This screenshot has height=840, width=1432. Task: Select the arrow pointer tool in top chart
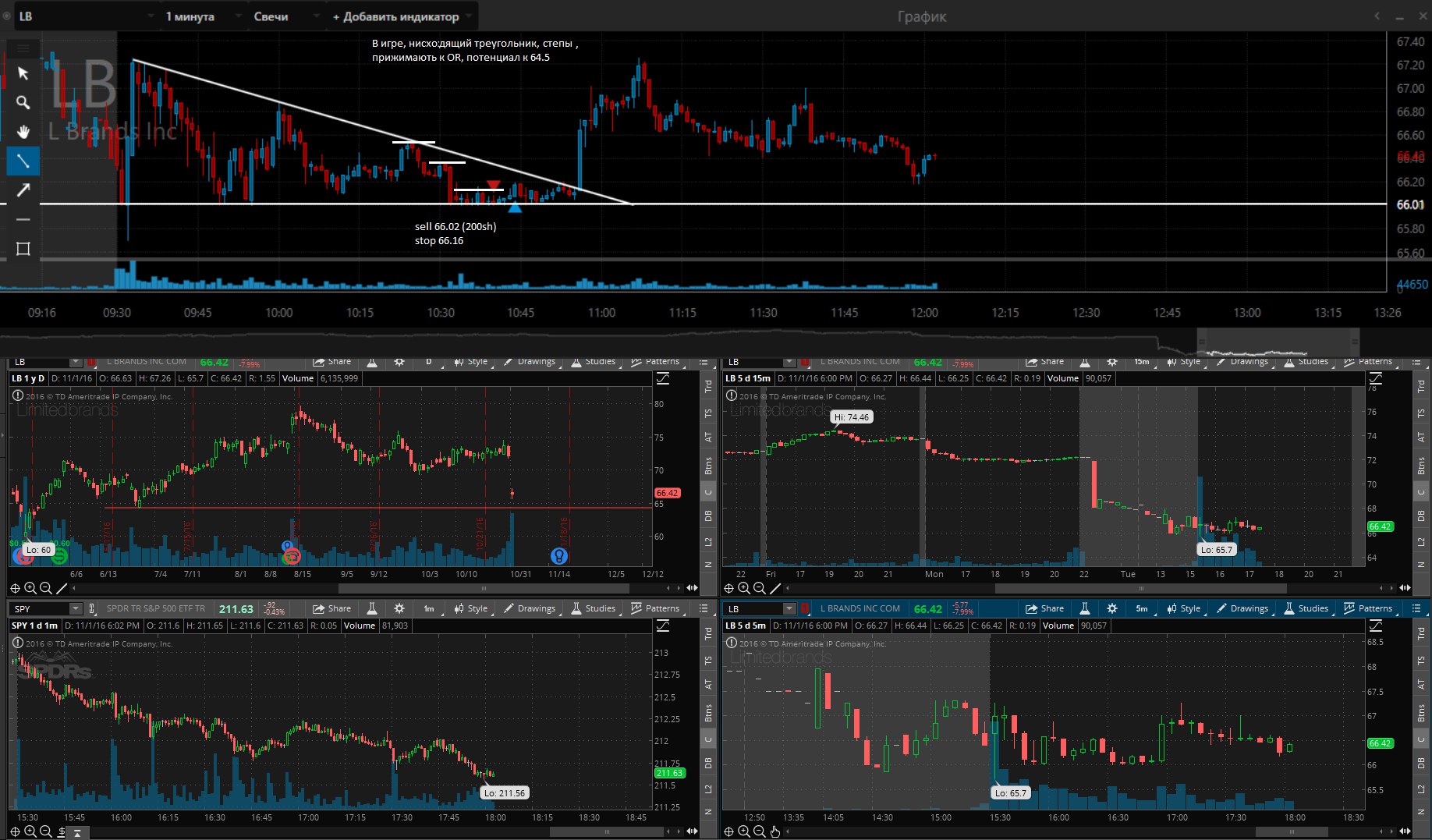[x=23, y=73]
